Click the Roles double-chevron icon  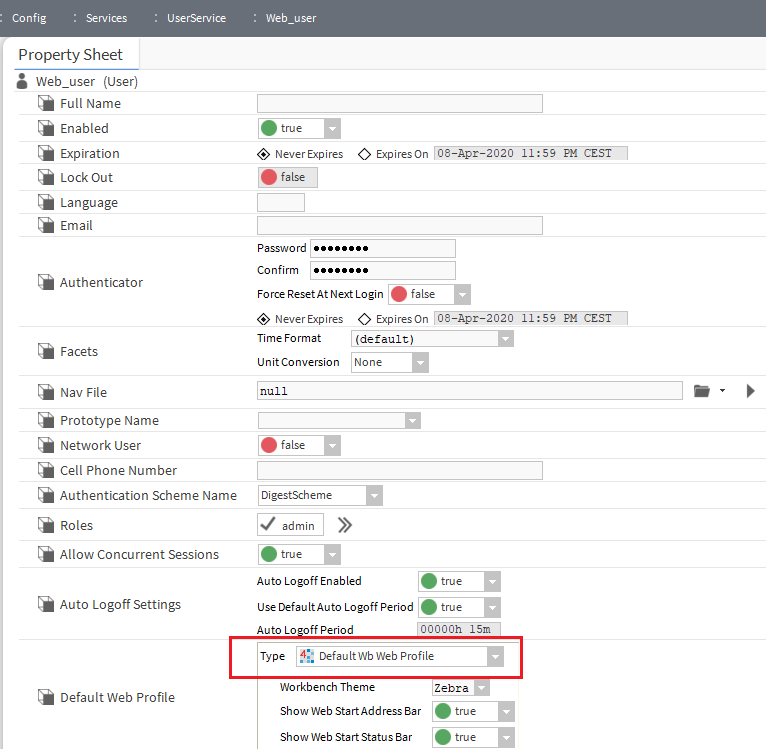pyautogui.click(x=344, y=525)
